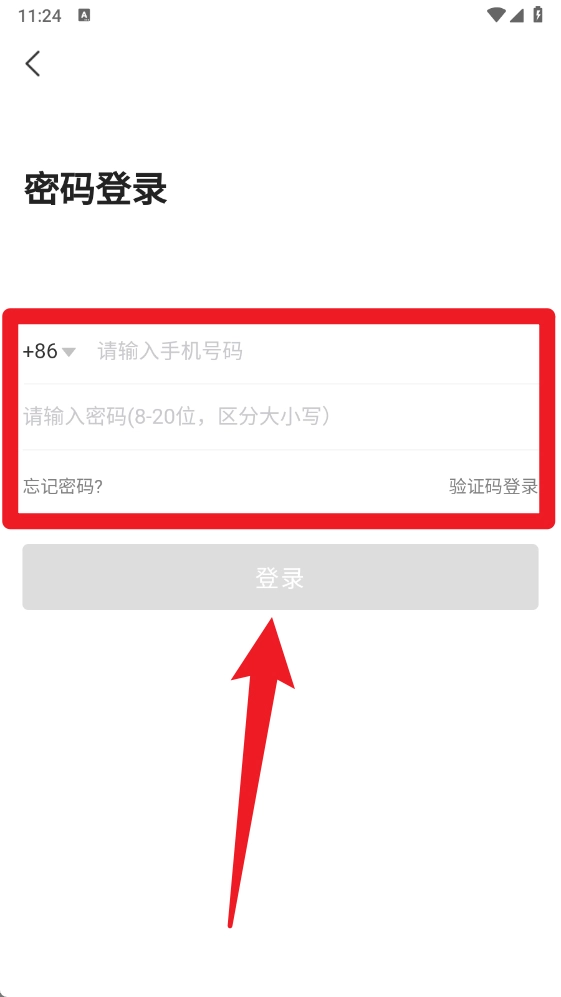The width and height of the screenshot is (561, 997).
Task: Focus the 请输入密码 password field
Action: (x=280, y=416)
